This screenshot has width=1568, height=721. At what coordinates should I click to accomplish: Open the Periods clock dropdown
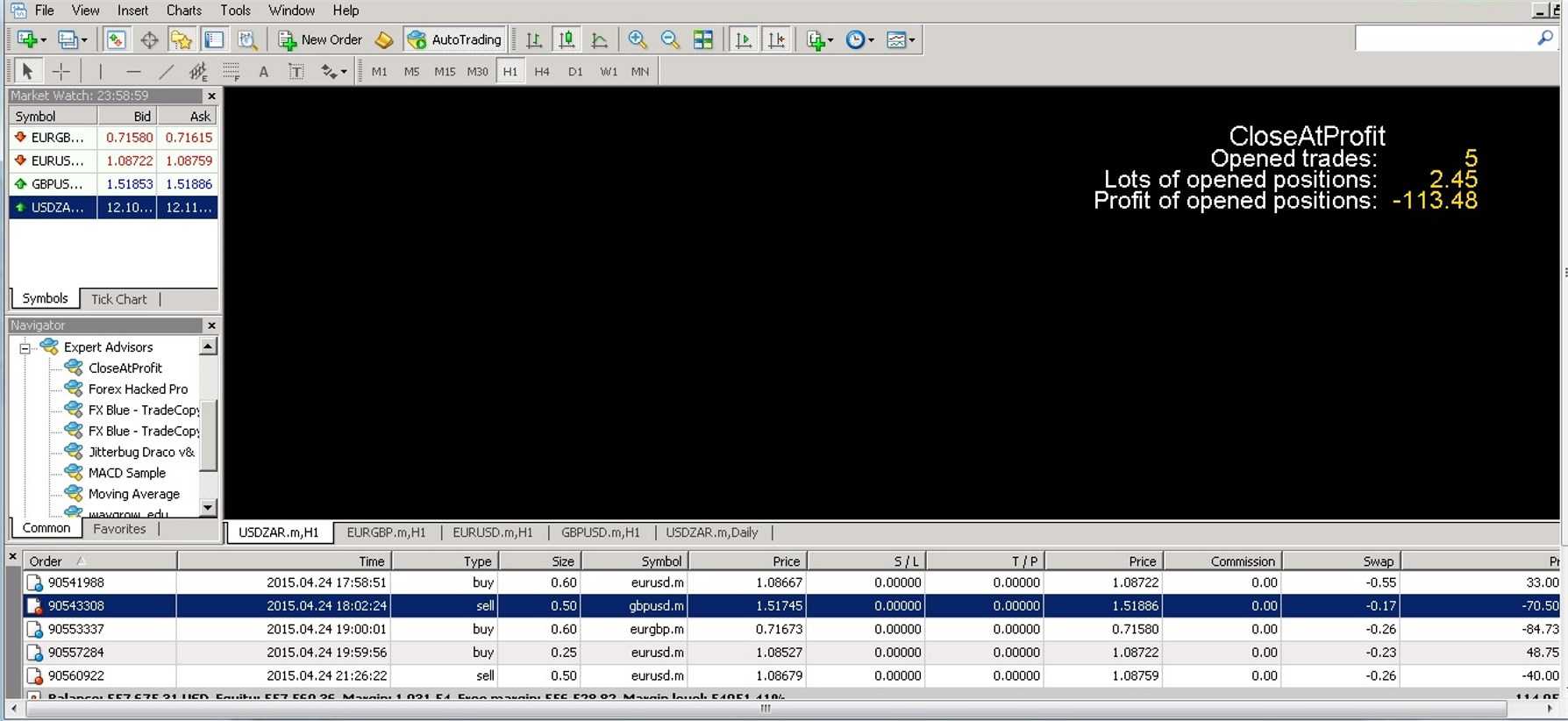(859, 39)
